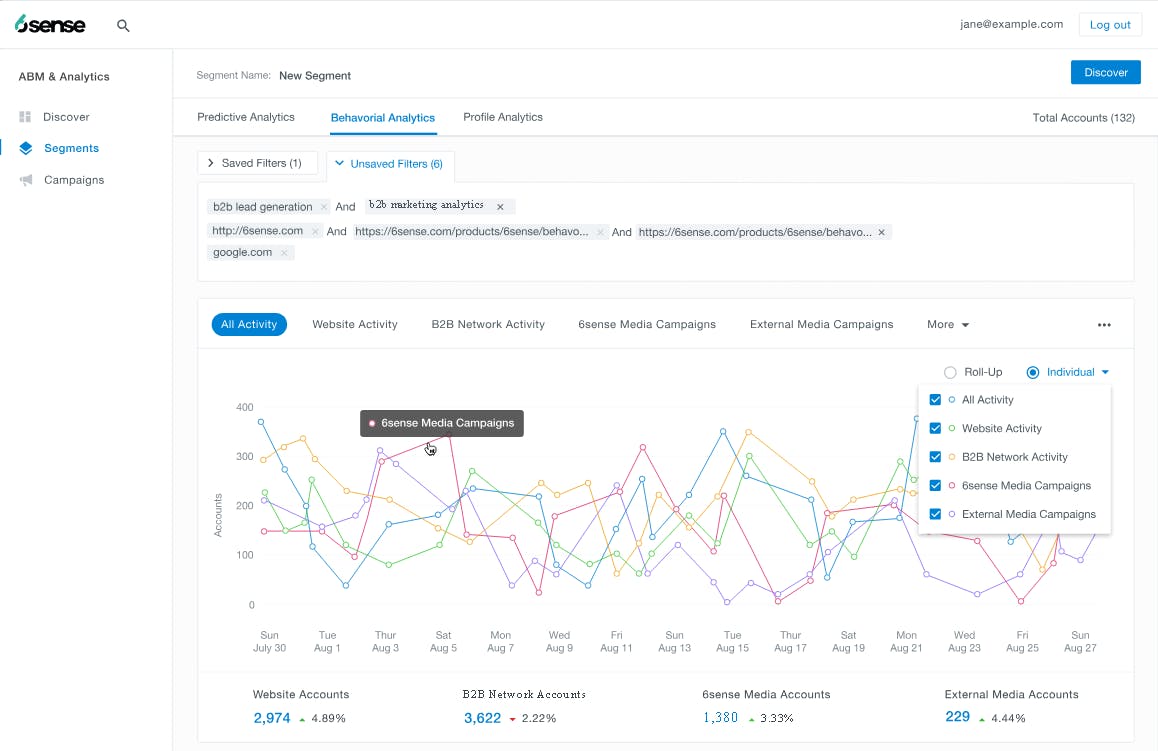Uncheck the All Activity checkbox
Screen dimensions: 1158x751
(935, 400)
